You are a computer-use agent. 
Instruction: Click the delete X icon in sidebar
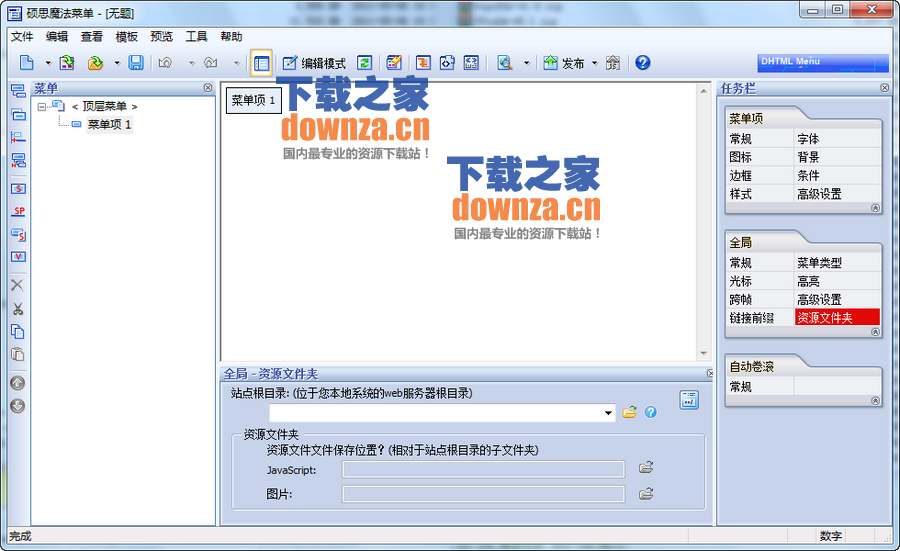[x=18, y=285]
